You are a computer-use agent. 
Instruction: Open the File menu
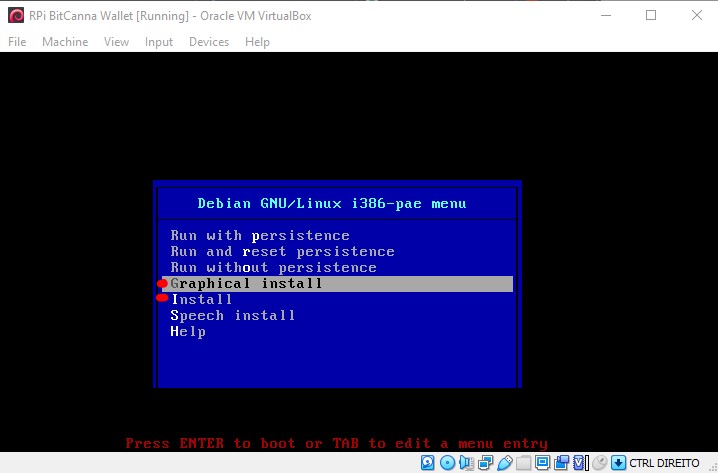pyautogui.click(x=17, y=42)
